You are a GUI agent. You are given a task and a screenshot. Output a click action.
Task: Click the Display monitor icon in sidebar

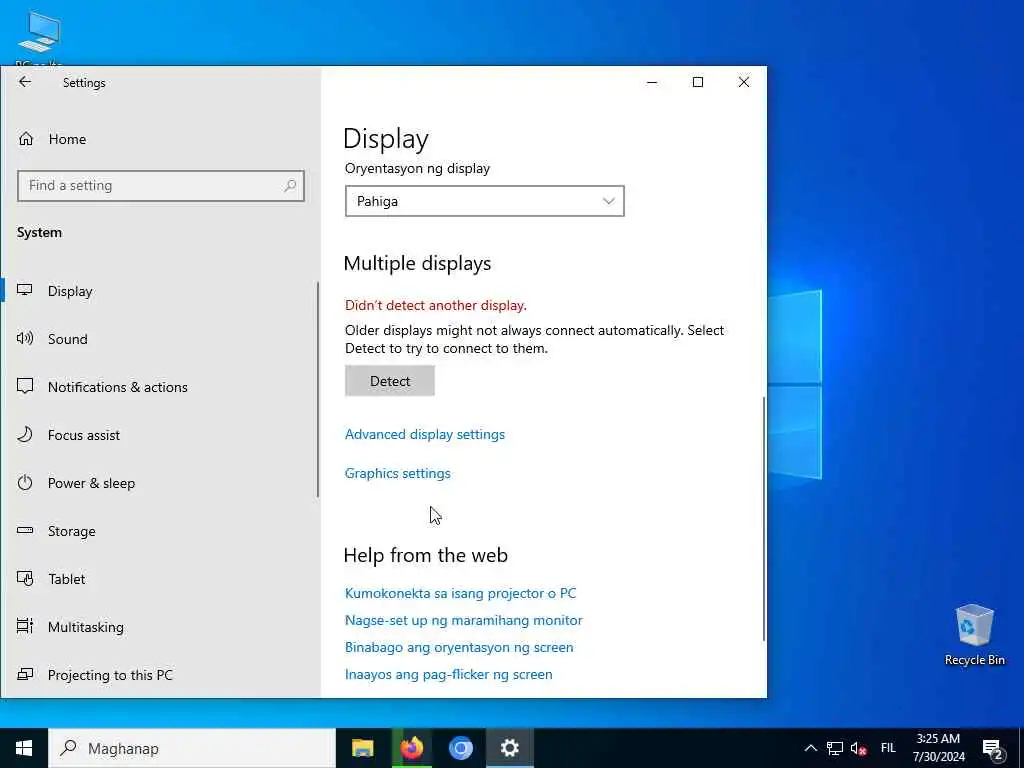pyautogui.click(x=25, y=290)
